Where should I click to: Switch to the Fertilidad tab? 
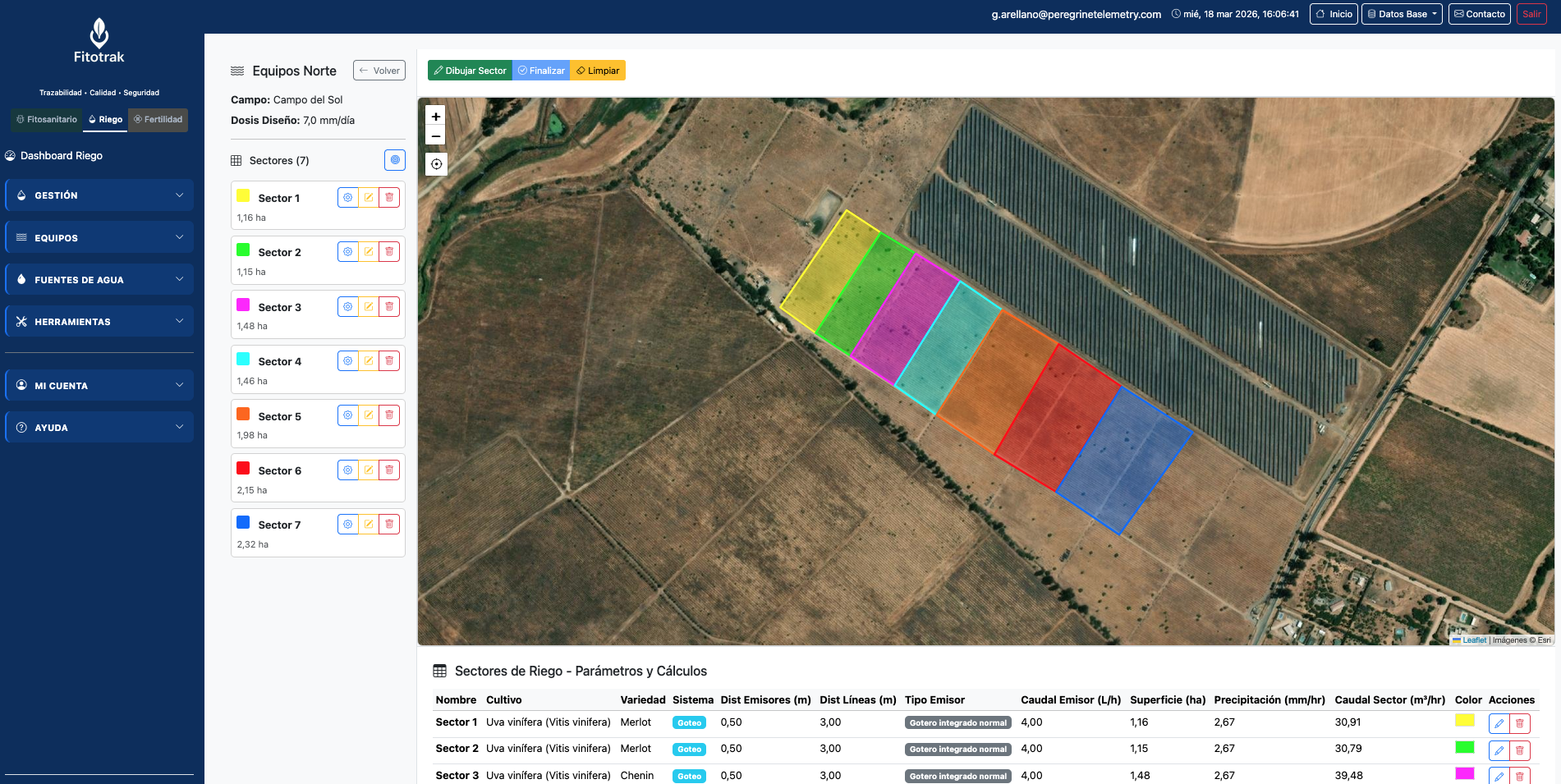coord(158,120)
